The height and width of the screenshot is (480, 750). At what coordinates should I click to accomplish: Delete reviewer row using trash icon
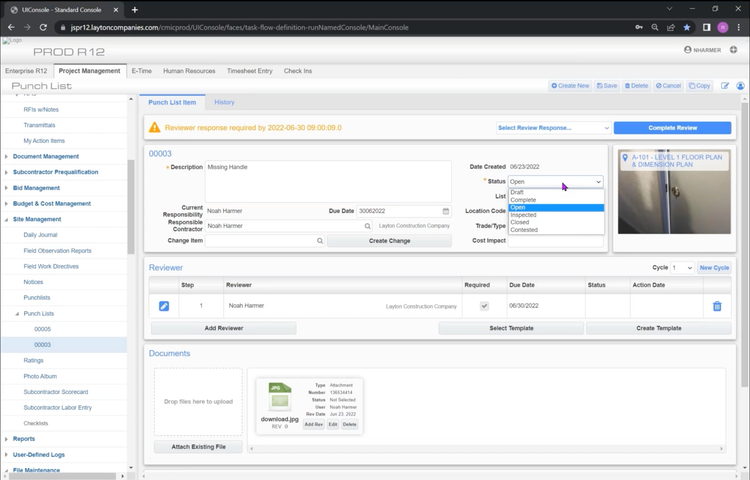click(x=717, y=306)
